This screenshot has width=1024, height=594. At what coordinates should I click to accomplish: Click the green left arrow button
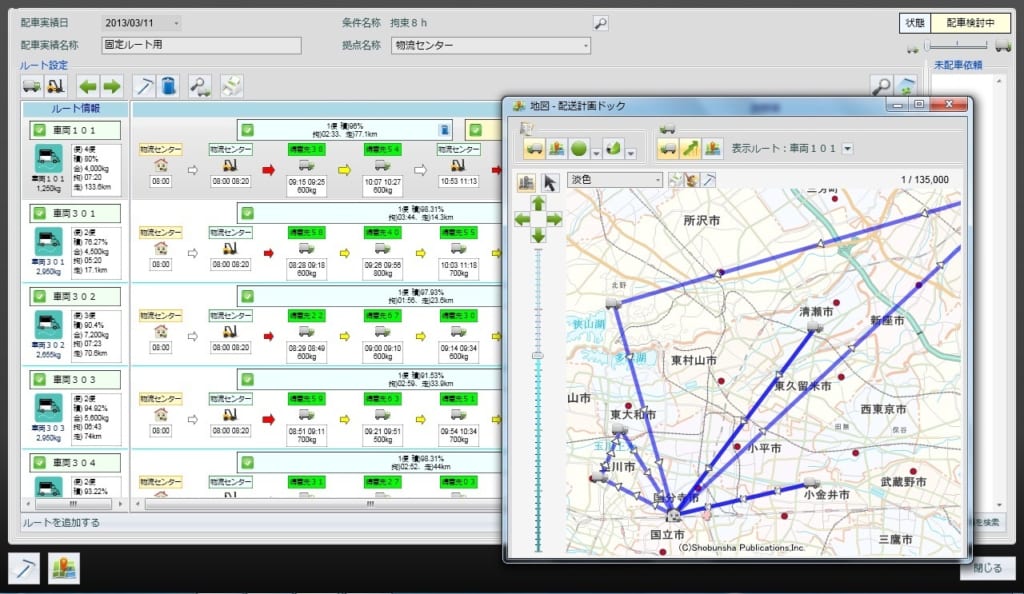click(x=88, y=86)
